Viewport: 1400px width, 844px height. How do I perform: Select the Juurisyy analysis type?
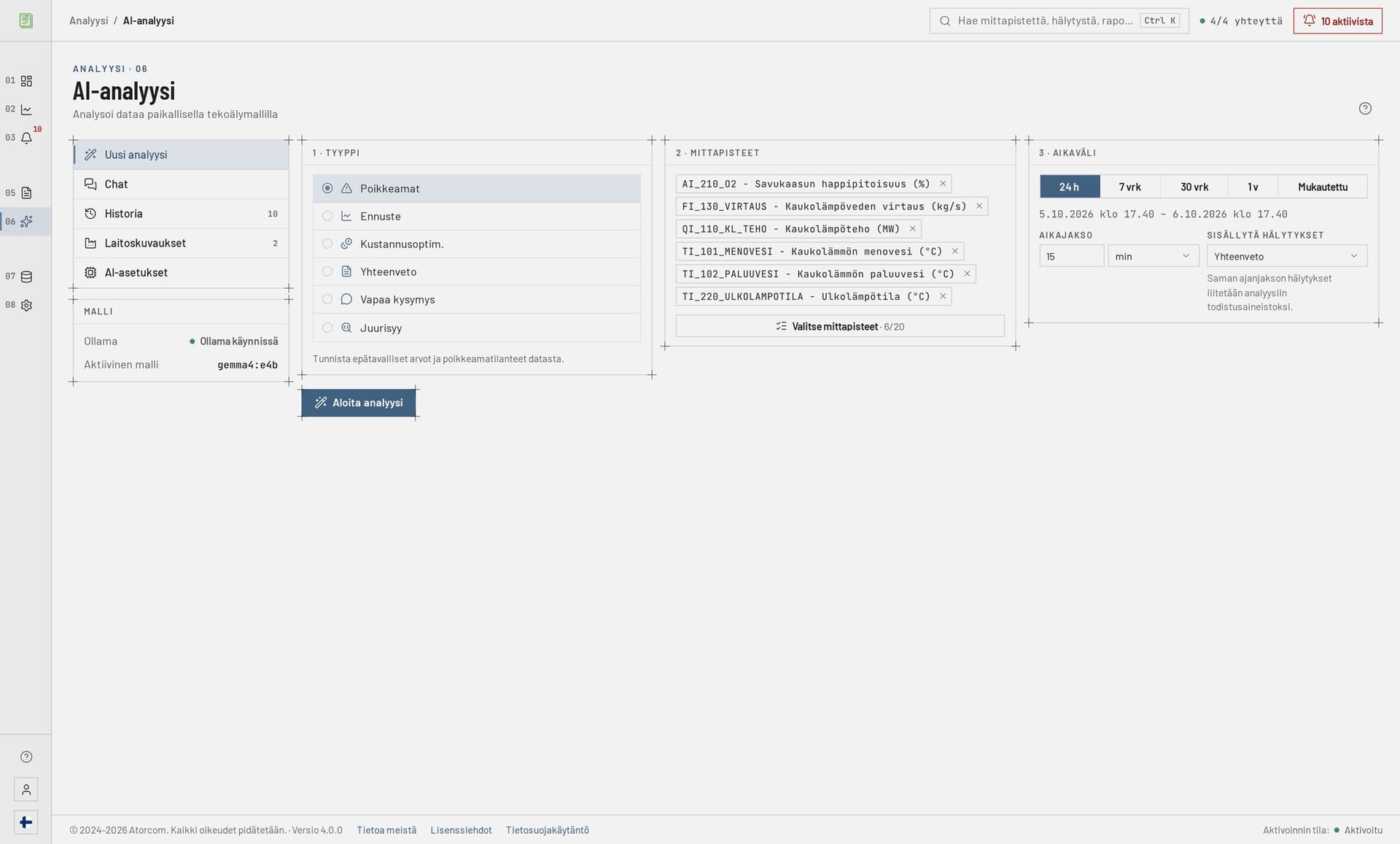click(477, 328)
